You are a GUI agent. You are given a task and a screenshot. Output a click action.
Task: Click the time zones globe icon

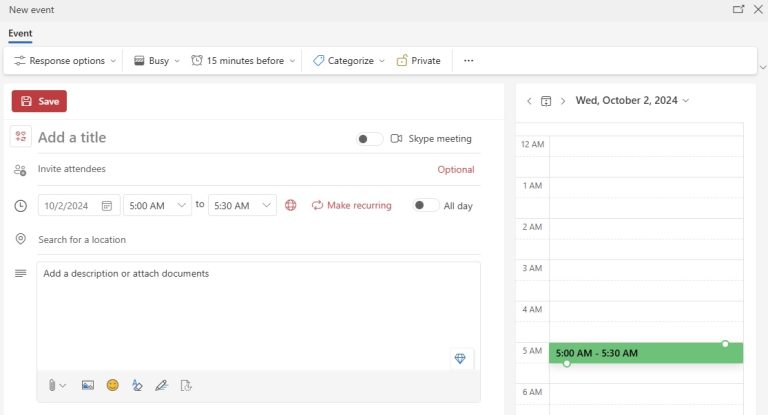[x=291, y=205]
